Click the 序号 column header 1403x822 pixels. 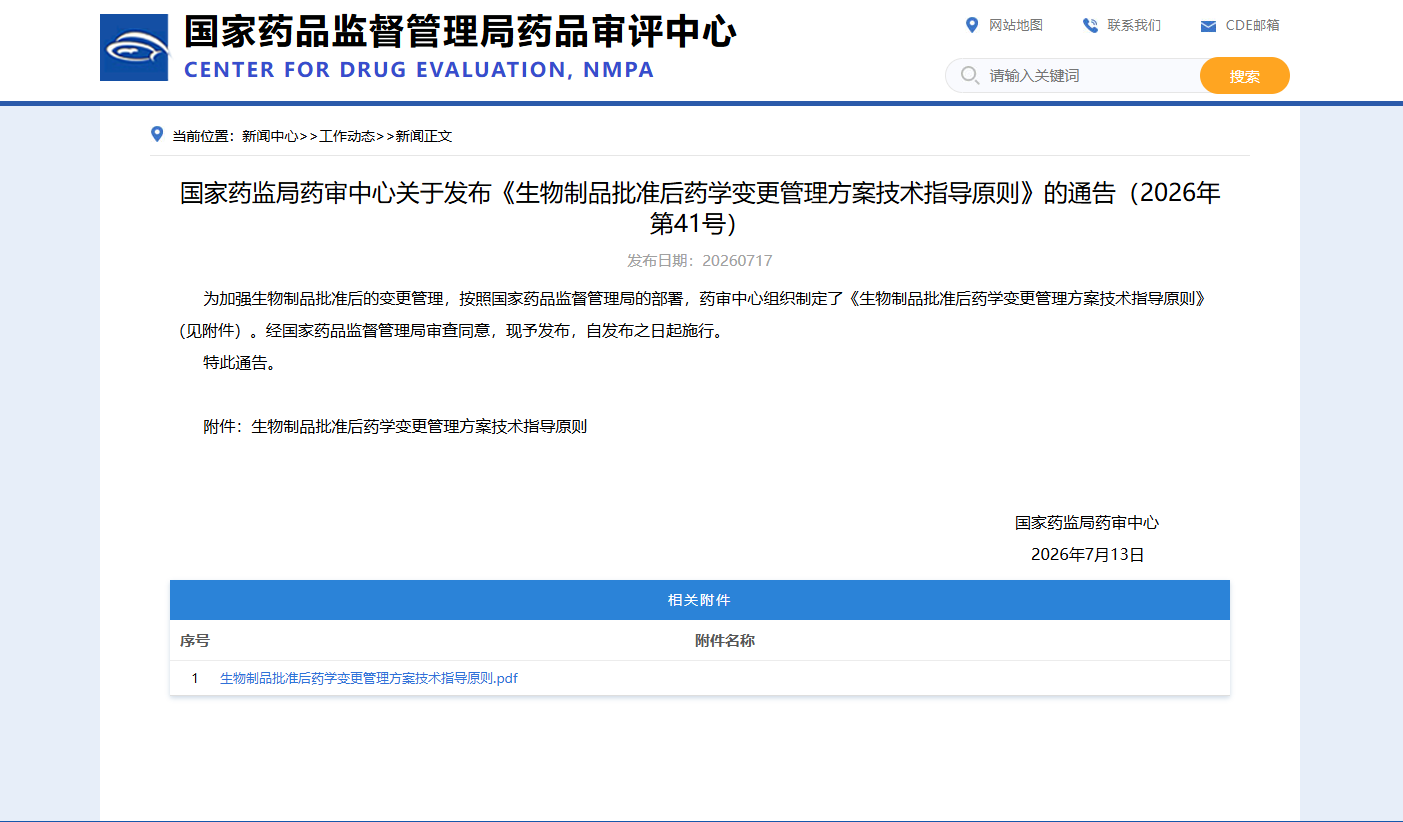(x=195, y=641)
